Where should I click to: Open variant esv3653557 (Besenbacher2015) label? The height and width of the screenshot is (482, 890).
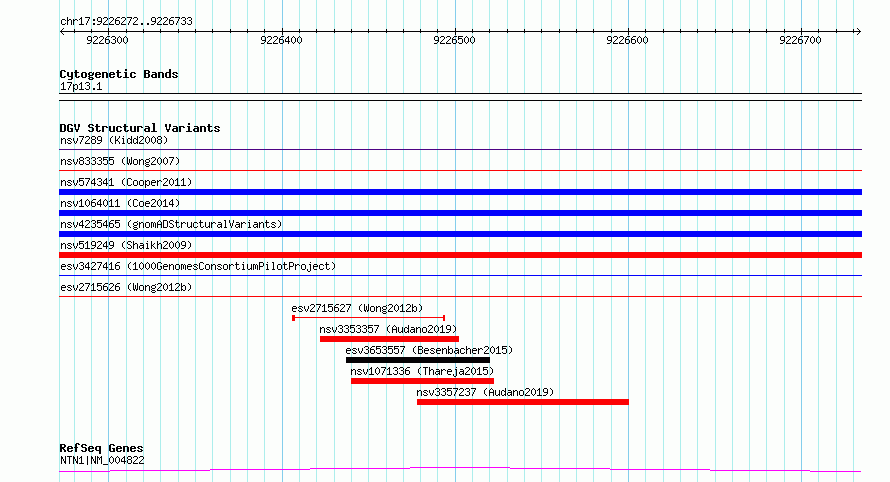[x=429, y=350]
